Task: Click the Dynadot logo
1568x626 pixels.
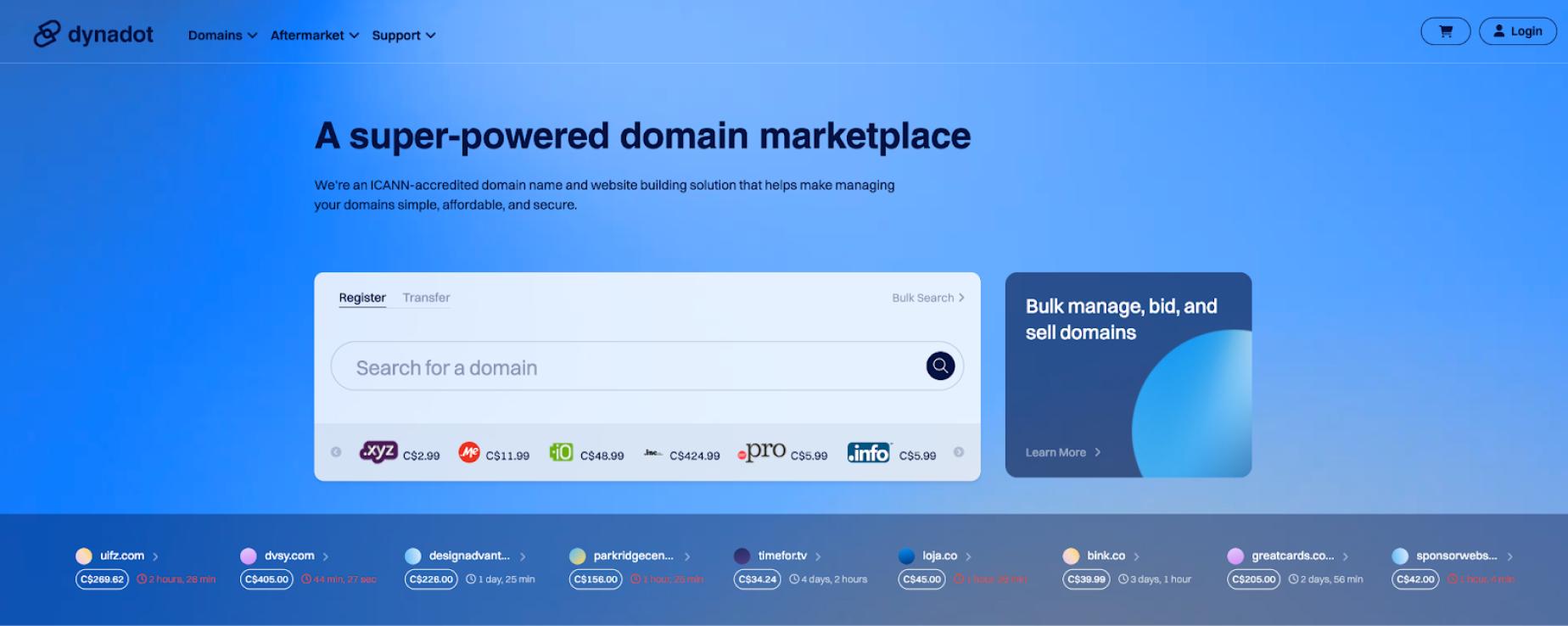Action: pos(93,34)
